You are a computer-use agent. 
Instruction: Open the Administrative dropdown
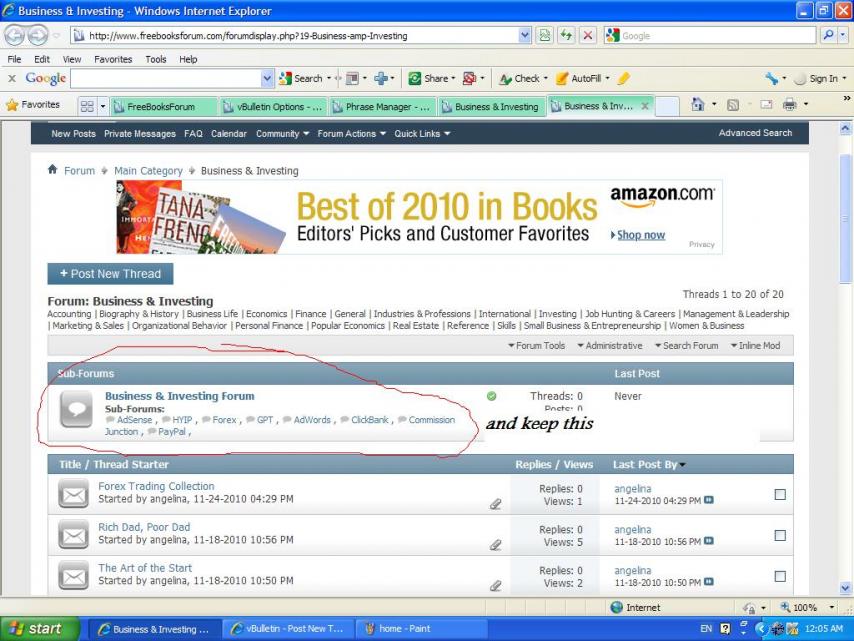tap(609, 345)
